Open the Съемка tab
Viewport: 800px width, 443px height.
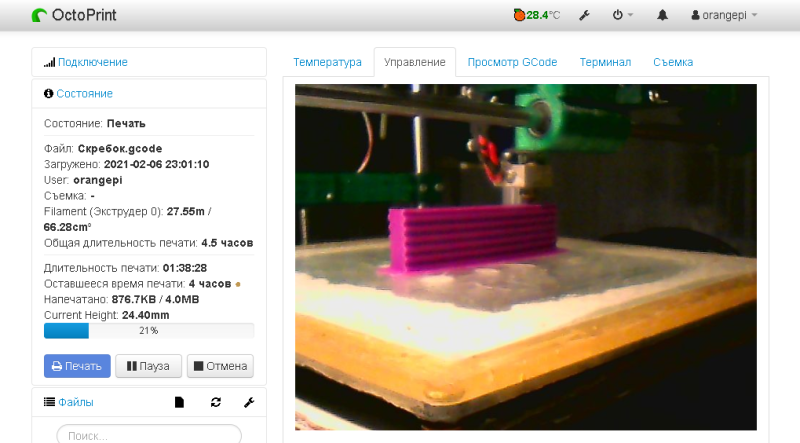coord(673,62)
